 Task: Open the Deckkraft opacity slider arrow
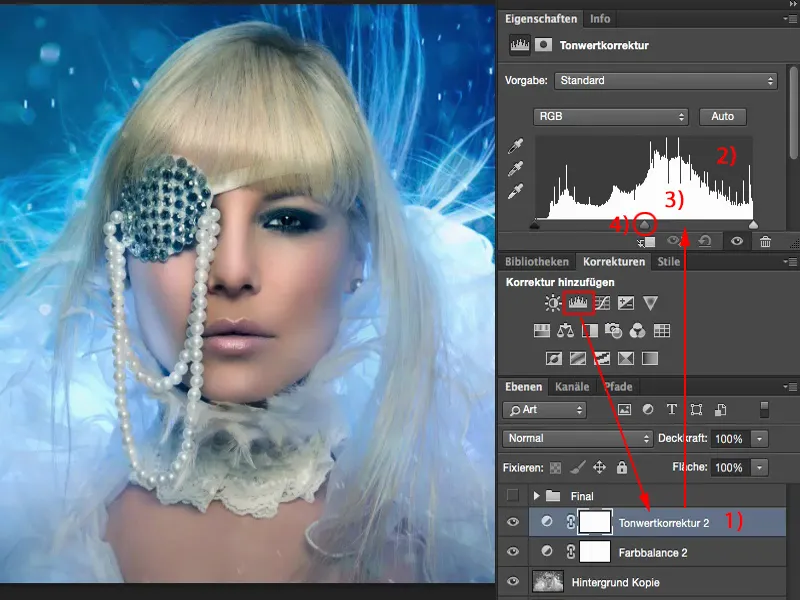coord(759,439)
